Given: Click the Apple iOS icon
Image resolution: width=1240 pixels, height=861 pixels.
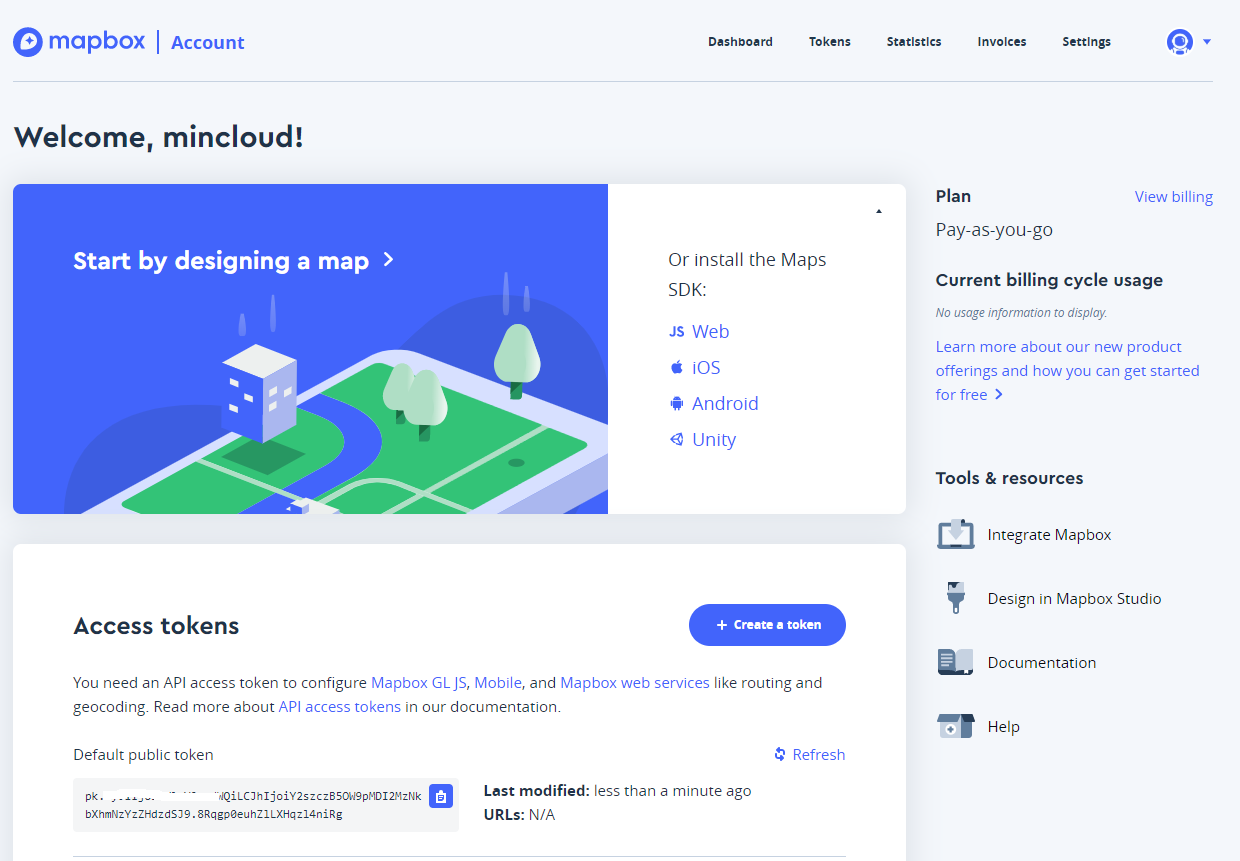Looking at the screenshot, I should click(677, 367).
